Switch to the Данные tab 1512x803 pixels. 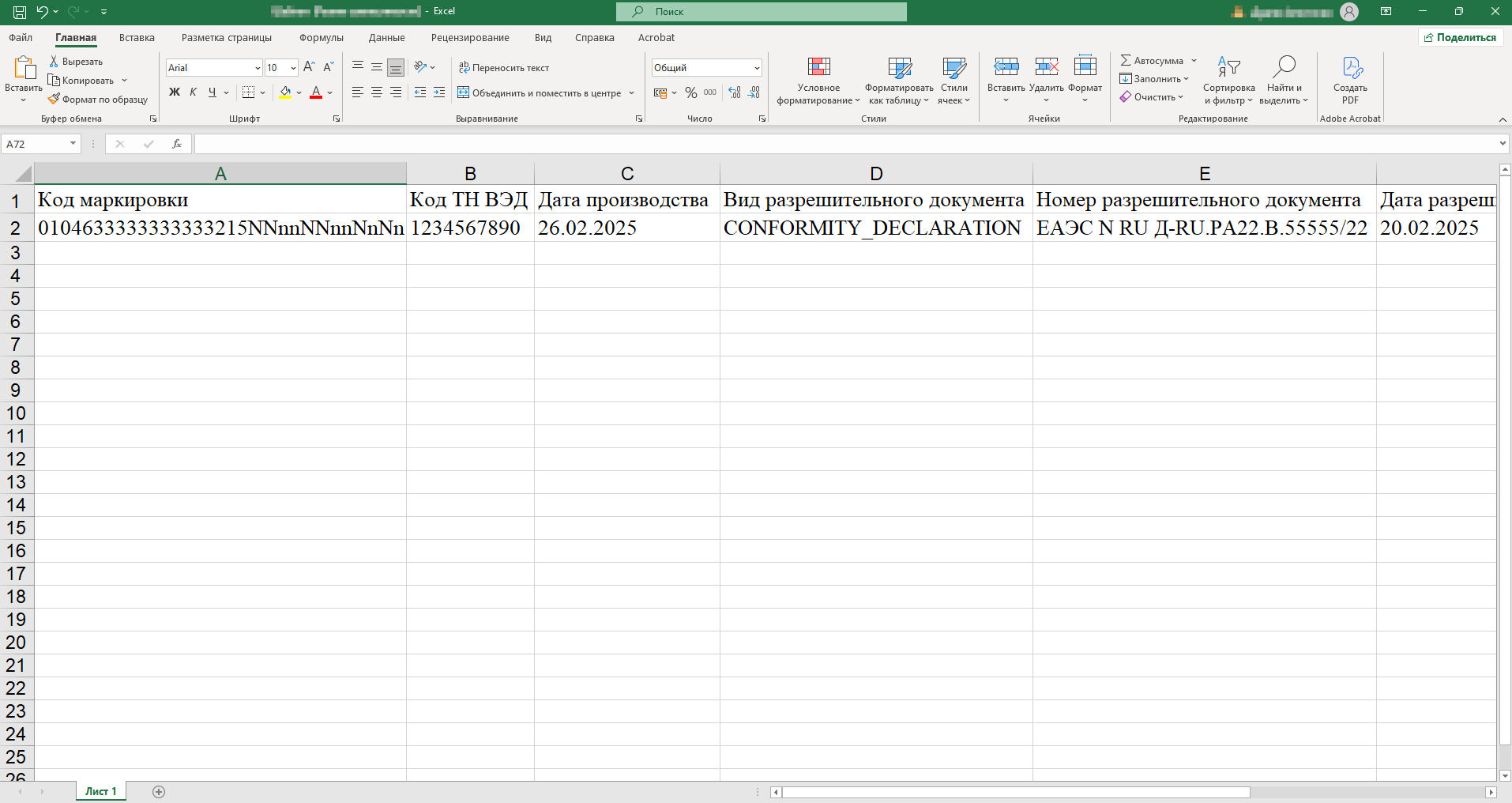386,37
